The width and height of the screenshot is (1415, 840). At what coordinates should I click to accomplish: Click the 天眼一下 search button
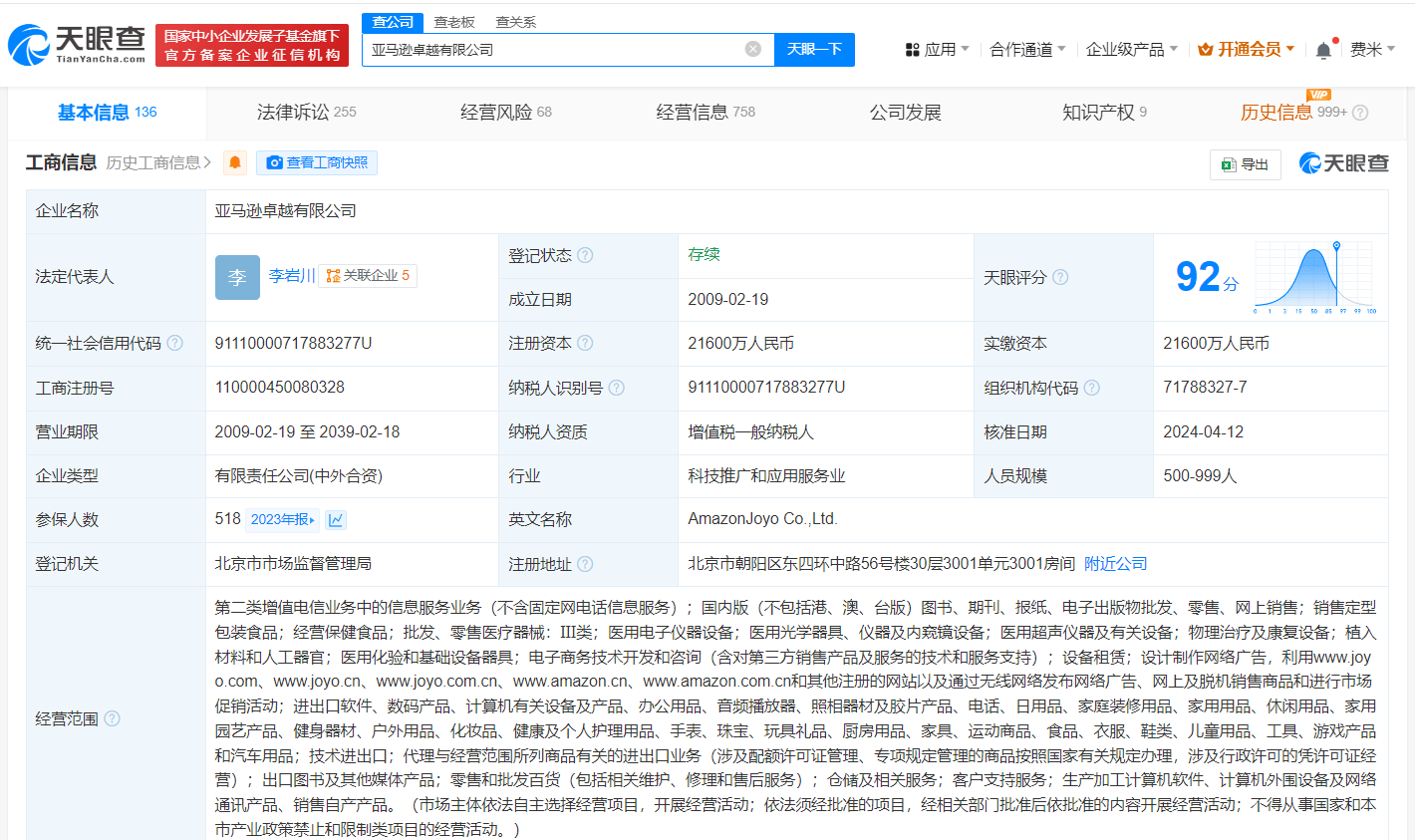[814, 49]
